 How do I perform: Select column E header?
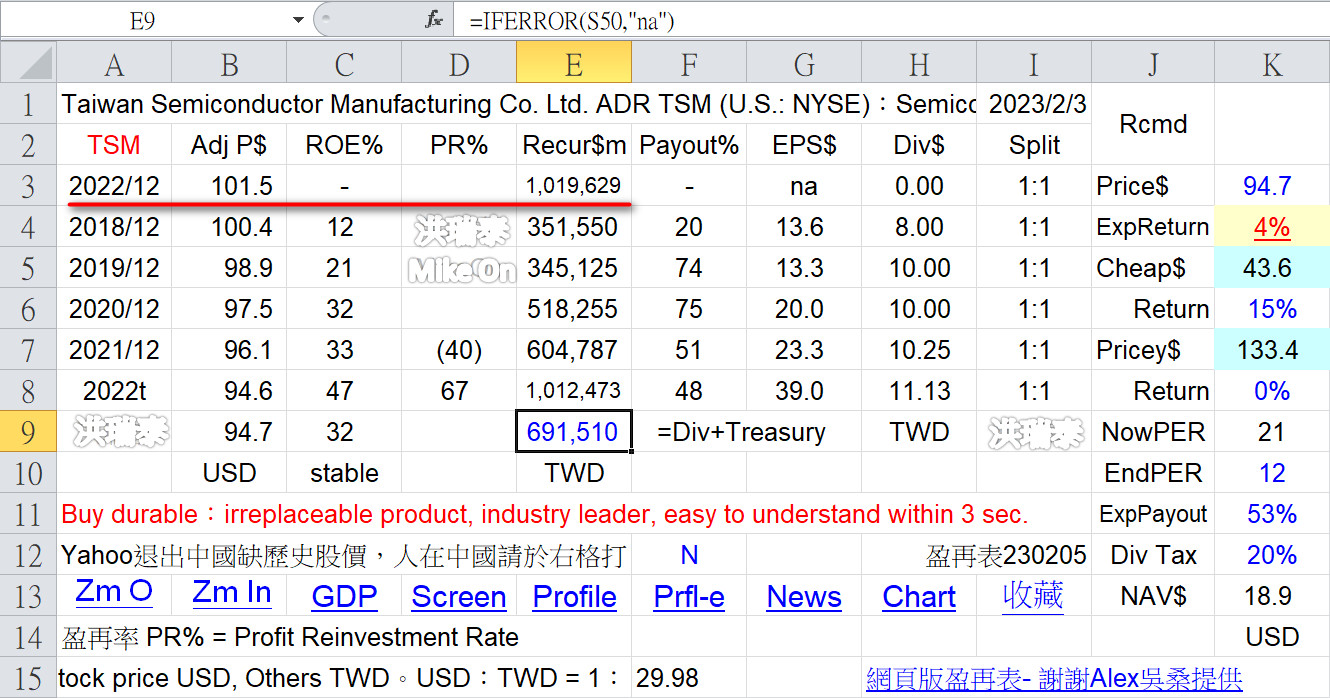click(x=574, y=64)
